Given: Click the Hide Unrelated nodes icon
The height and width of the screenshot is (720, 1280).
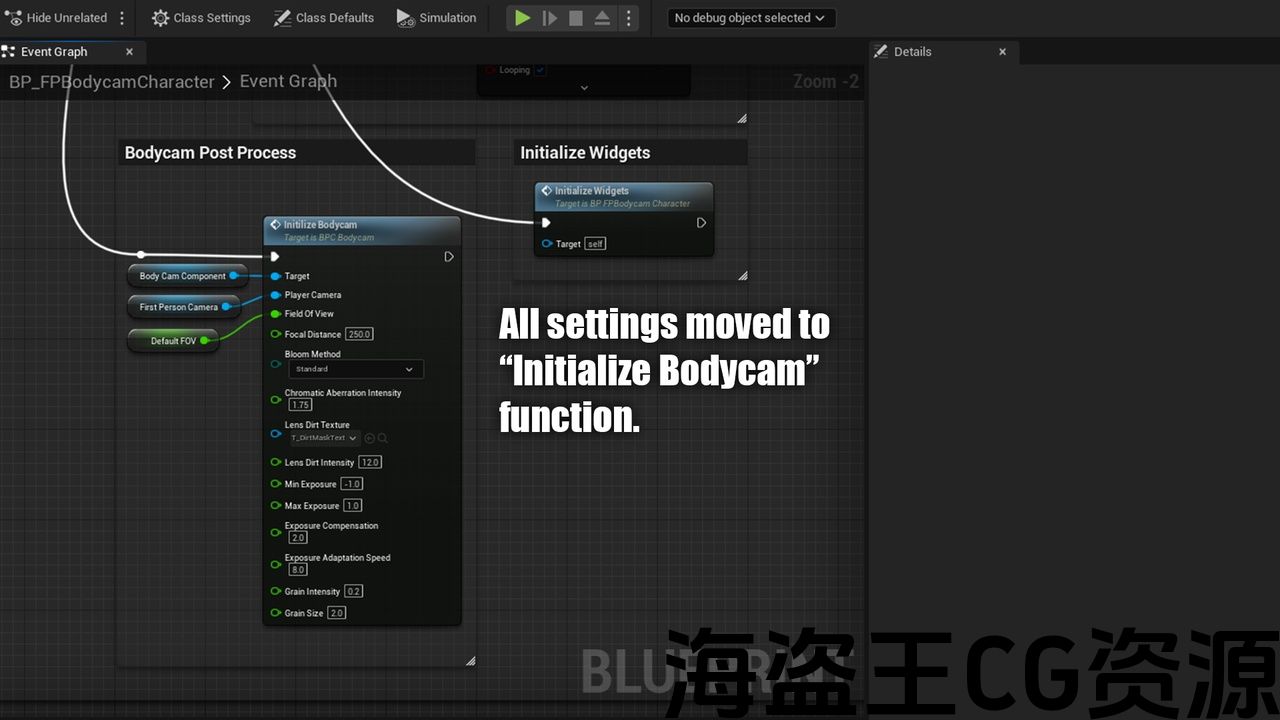Looking at the screenshot, I should 15,18.
